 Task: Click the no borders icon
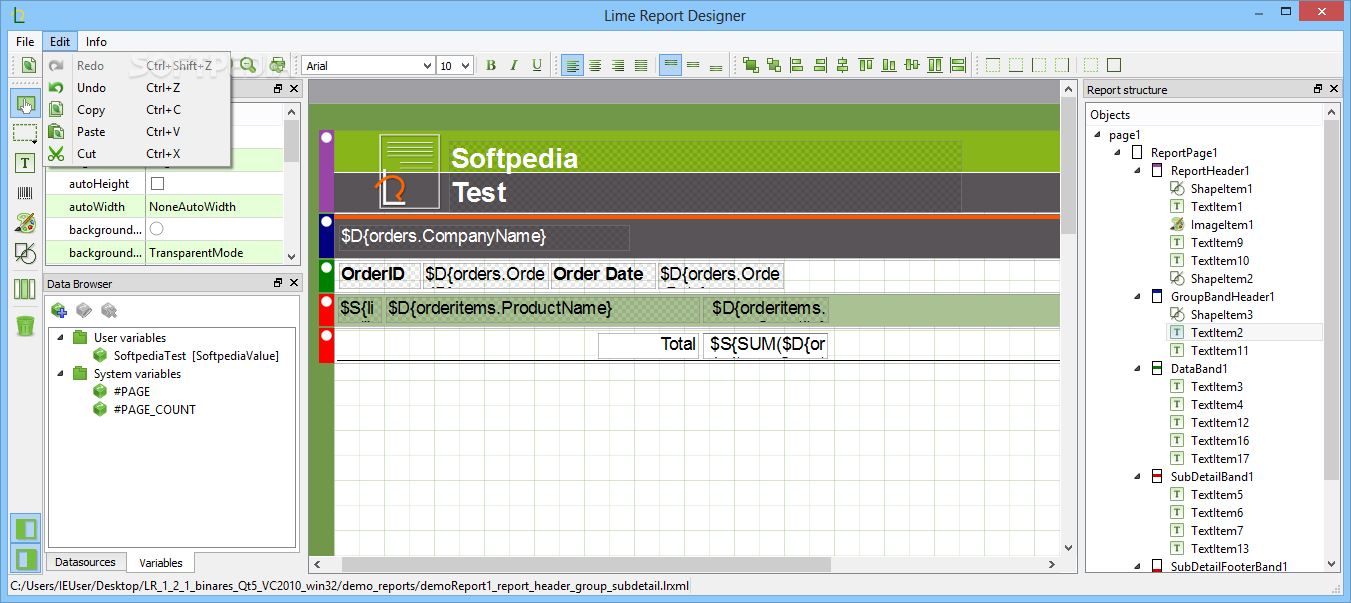pos(1091,65)
